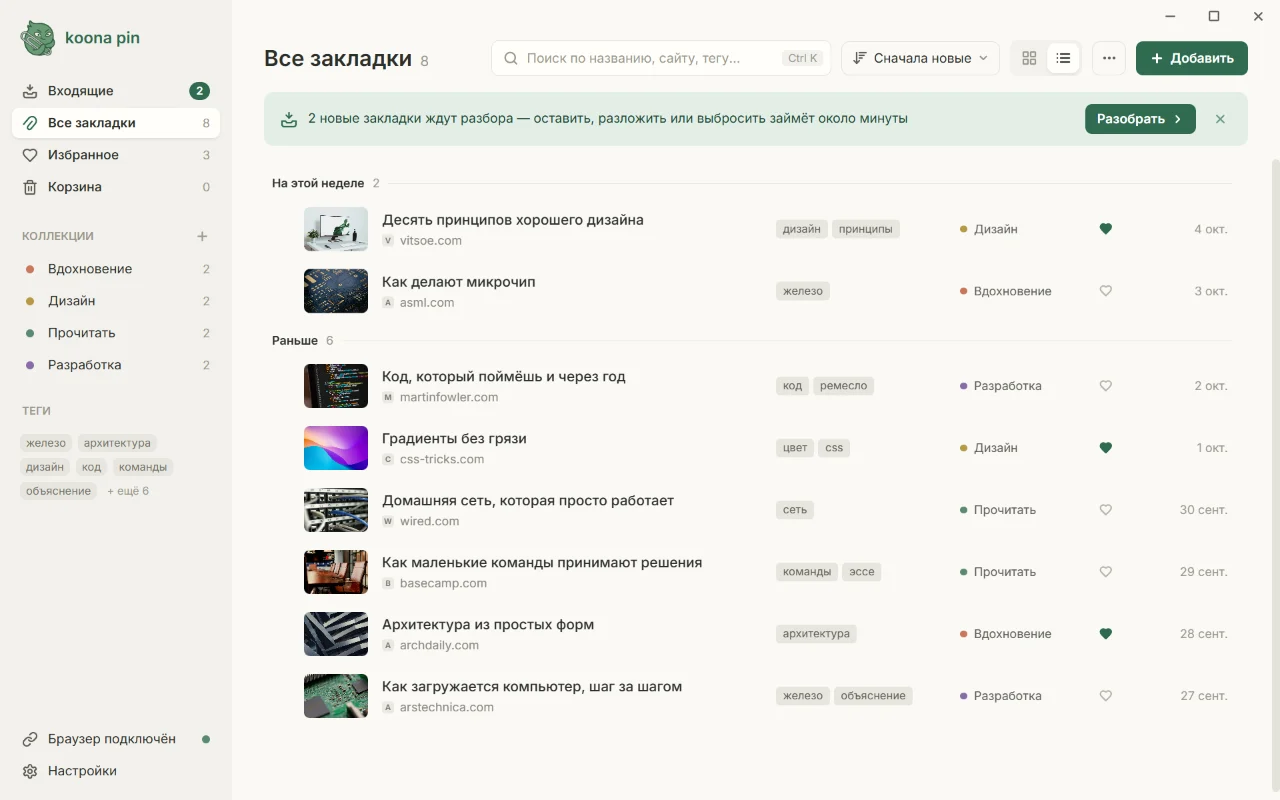This screenshot has height=800, width=1280.
Task: Open the three-dots more options menu
Action: [1109, 58]
